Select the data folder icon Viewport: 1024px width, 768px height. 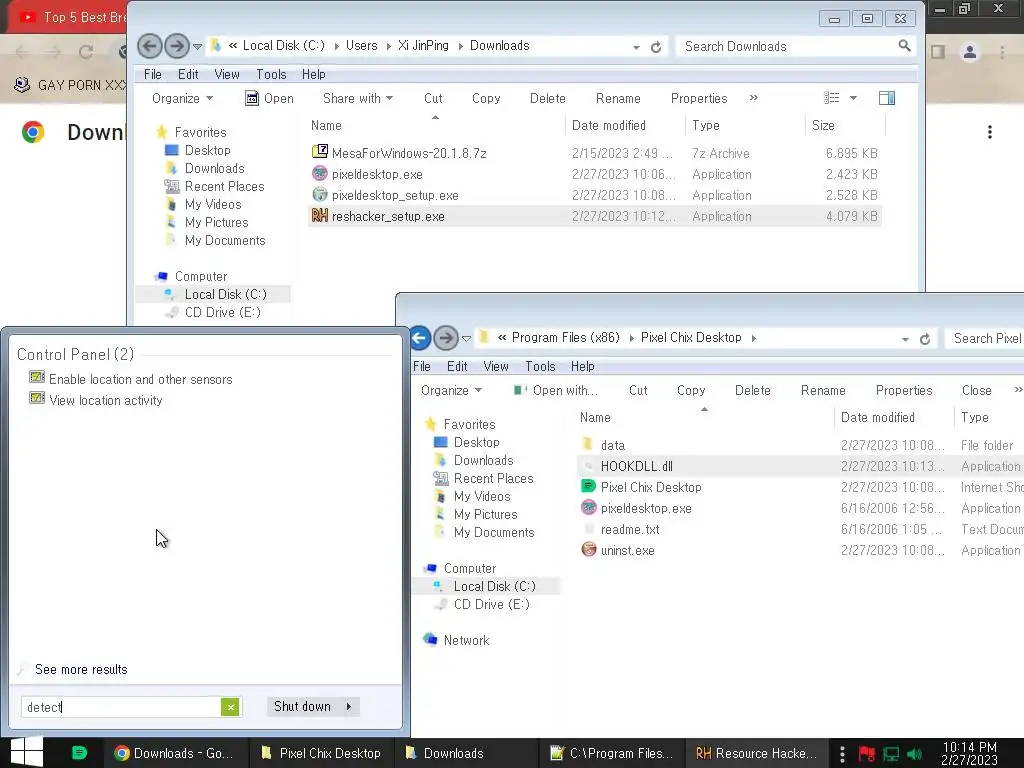(588, 444)
